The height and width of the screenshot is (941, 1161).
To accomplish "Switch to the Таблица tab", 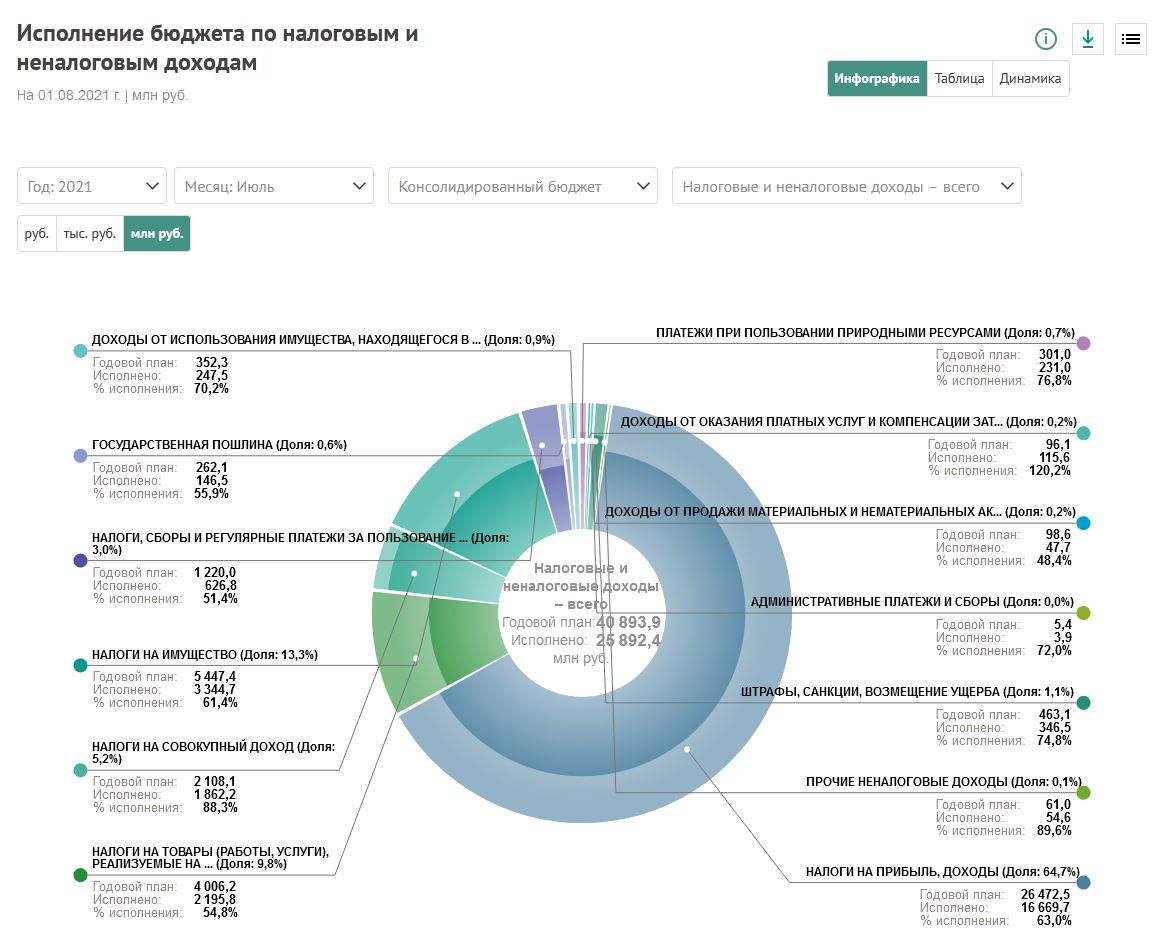I will click(x=958, y=78).
